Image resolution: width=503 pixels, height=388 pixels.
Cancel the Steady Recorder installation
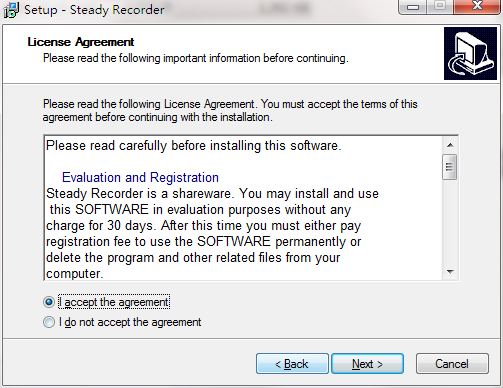(452, 364)
